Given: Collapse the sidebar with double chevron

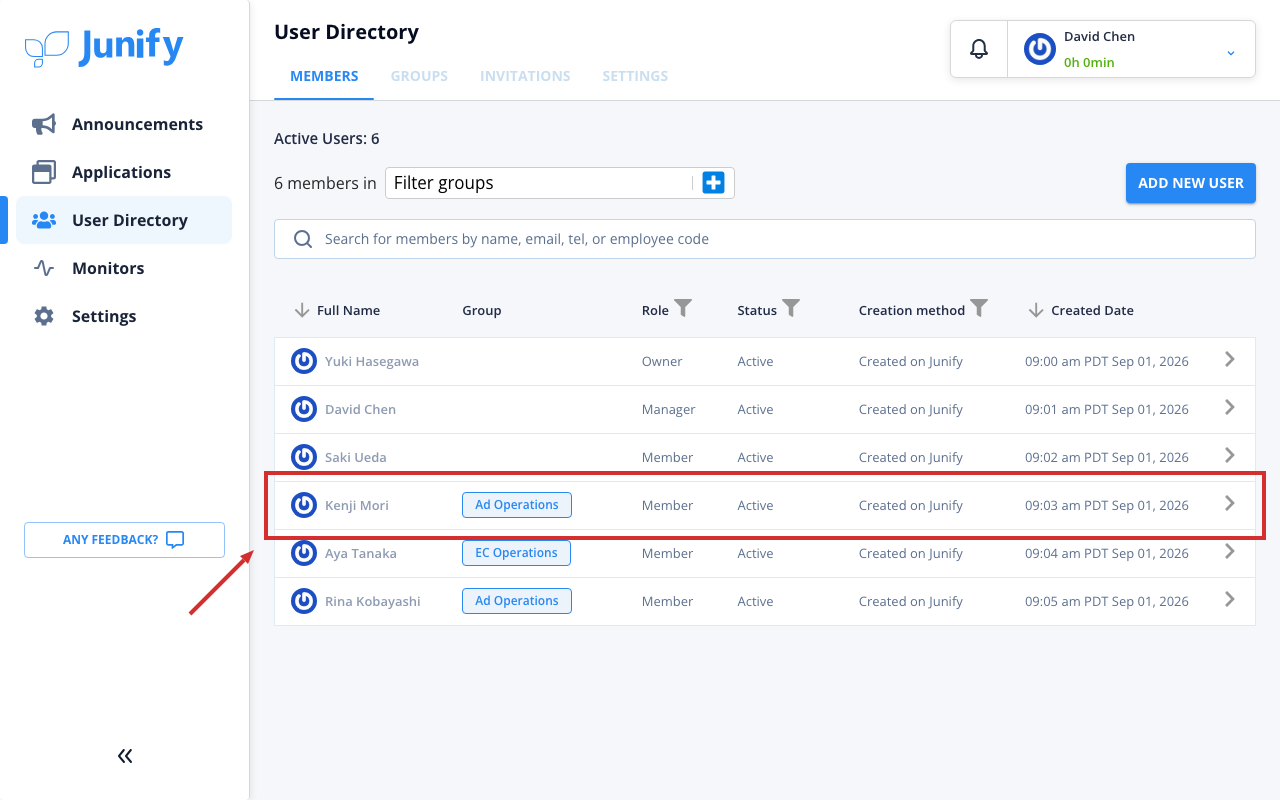Looking at the screenshot, I should [125, 756].
